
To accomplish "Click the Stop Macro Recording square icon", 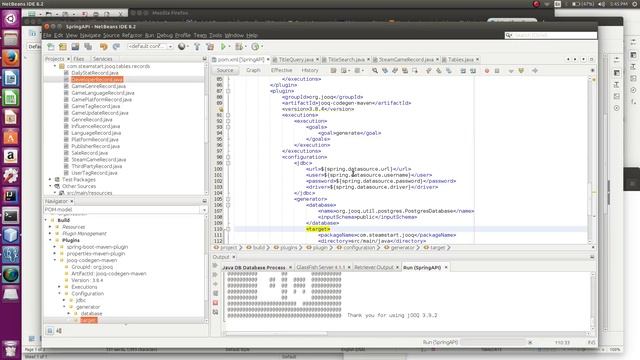I will pos(497,71).
